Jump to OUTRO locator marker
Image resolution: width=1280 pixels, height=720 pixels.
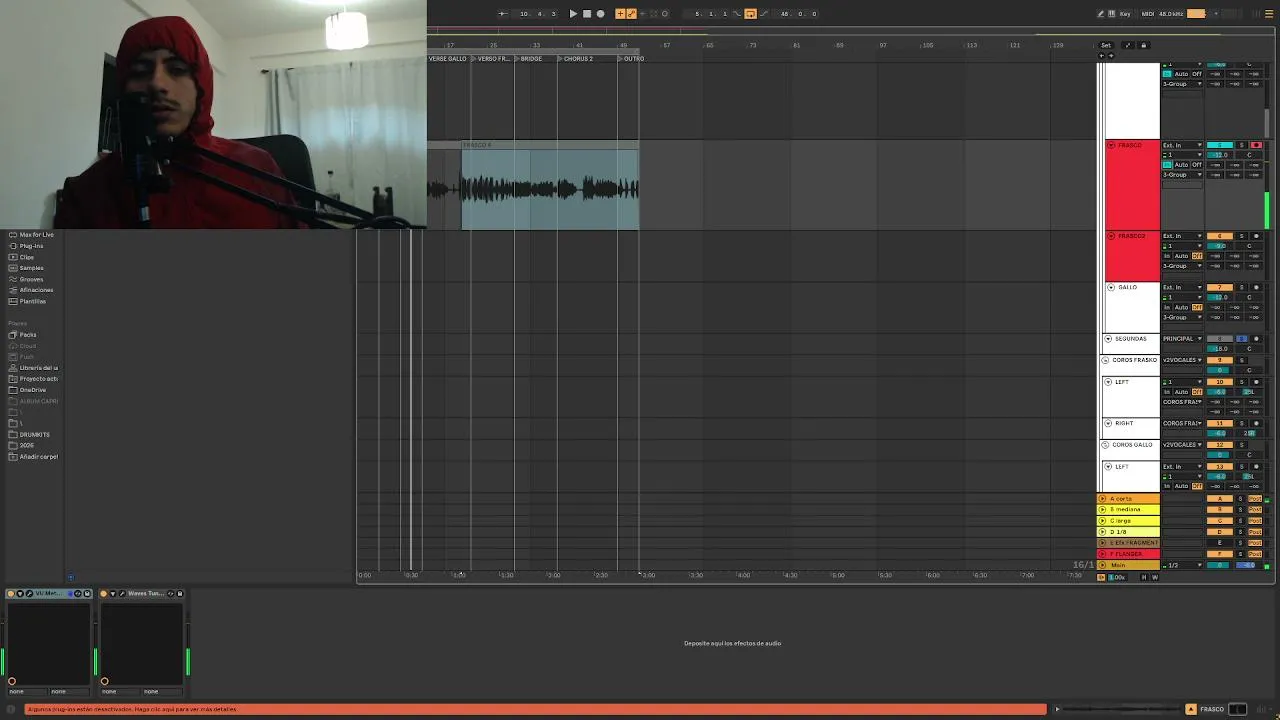pyautogui.click(x=634, y=59)
